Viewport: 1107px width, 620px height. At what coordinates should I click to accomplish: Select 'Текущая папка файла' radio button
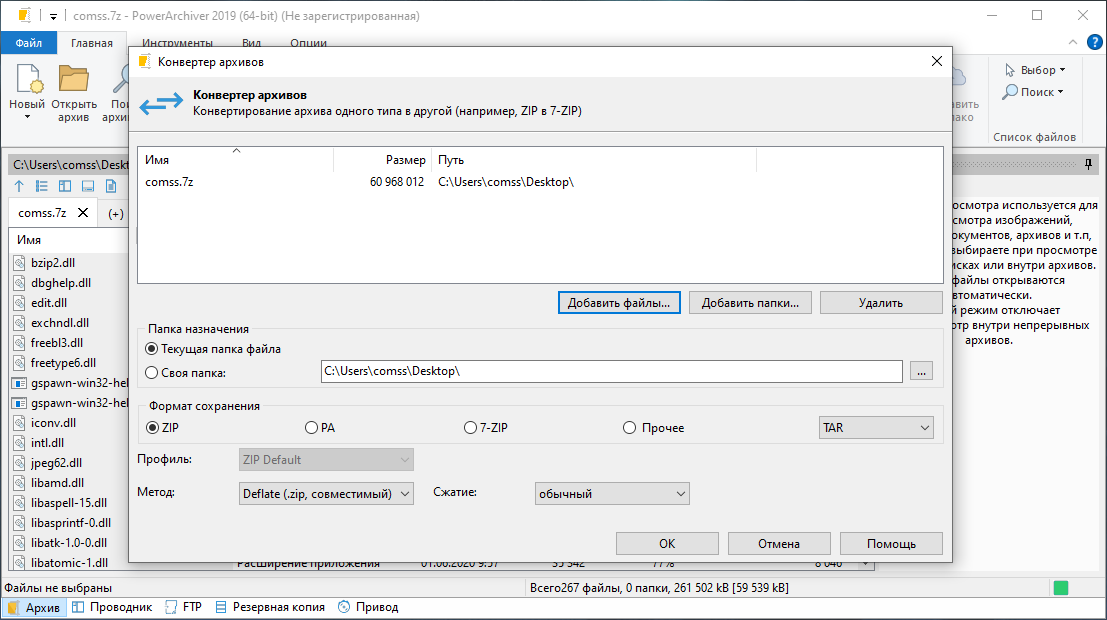[151, 349]
